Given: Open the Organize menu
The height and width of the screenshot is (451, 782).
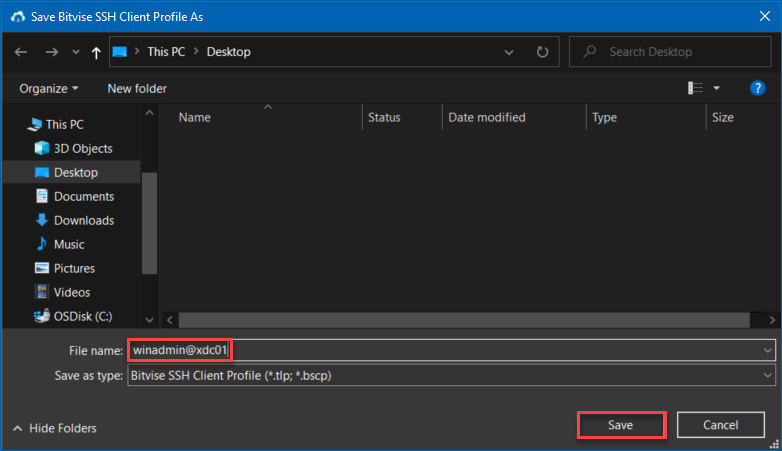Looking at the screenshot, I should click(x=48, y=89).
